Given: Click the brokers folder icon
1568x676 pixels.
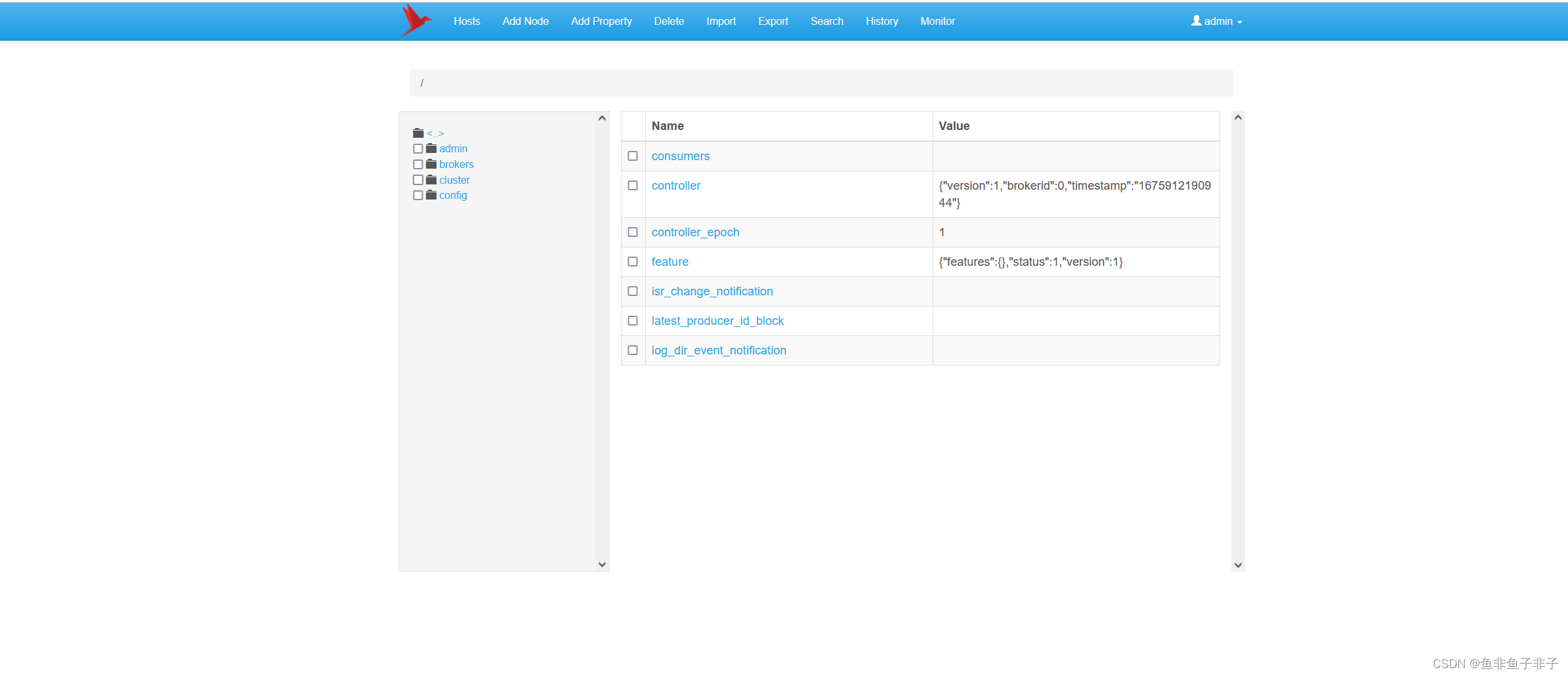Looking at the screenshot, I should coord(431,164).
